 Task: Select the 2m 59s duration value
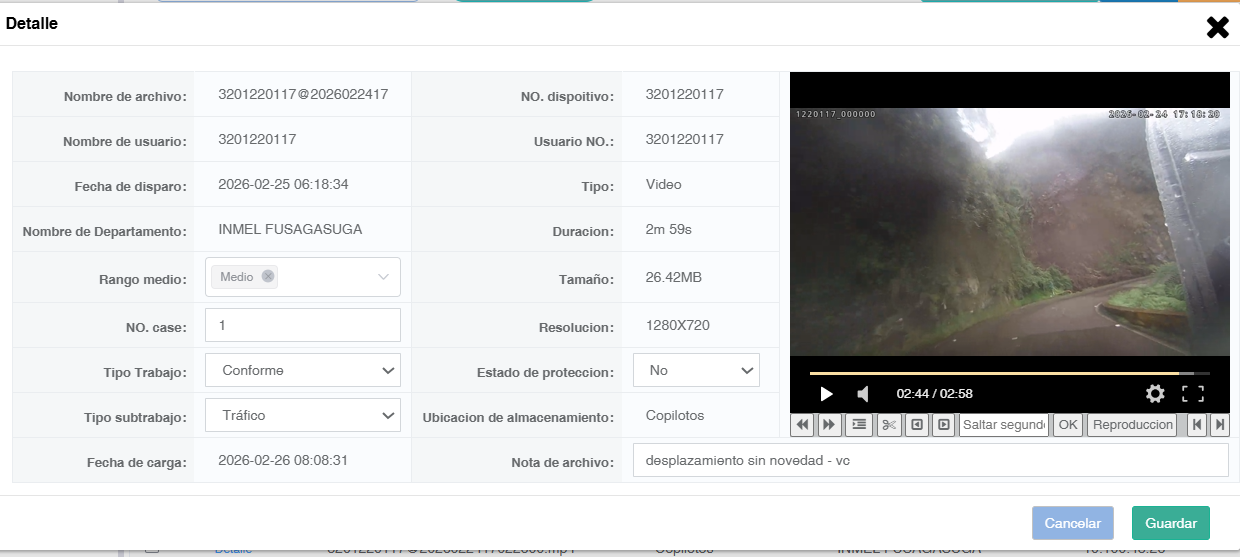pos(669,230)
